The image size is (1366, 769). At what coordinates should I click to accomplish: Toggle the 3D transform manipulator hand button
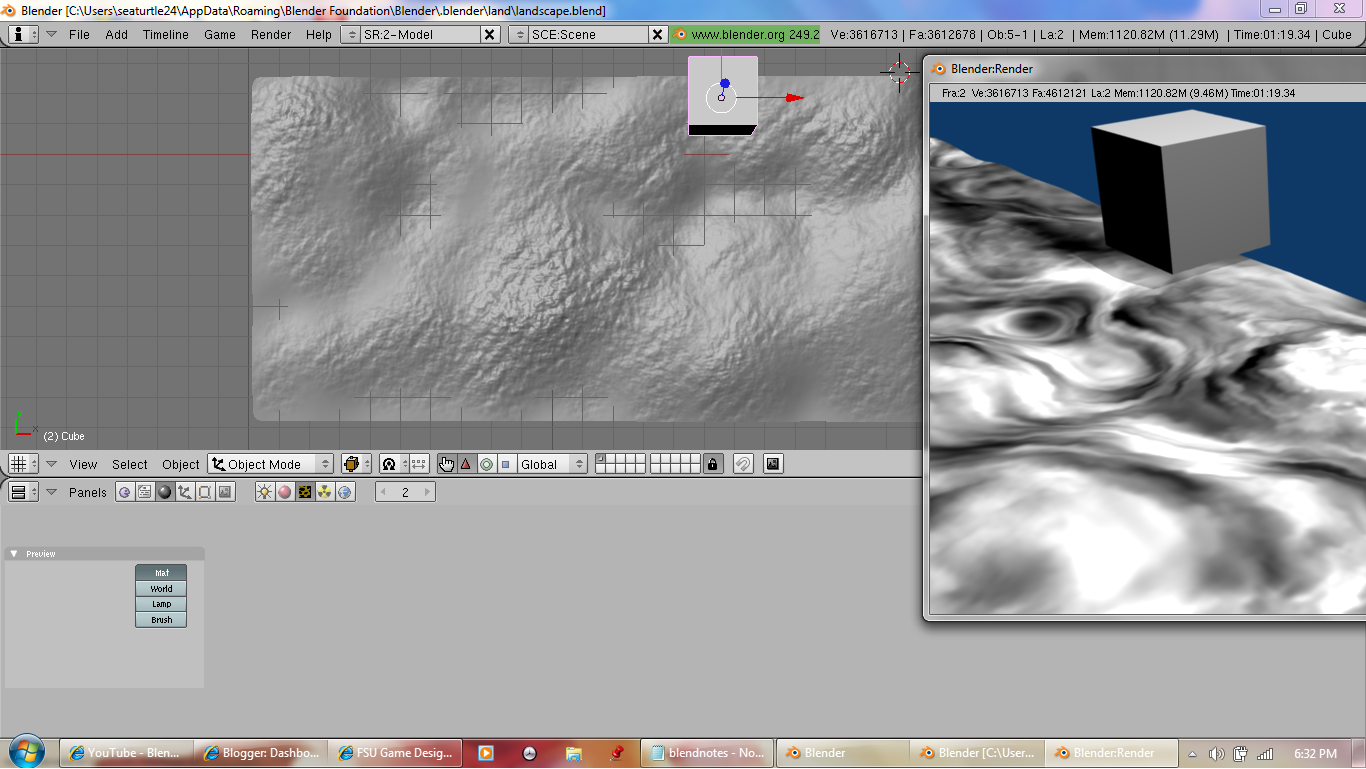[446, 464]
